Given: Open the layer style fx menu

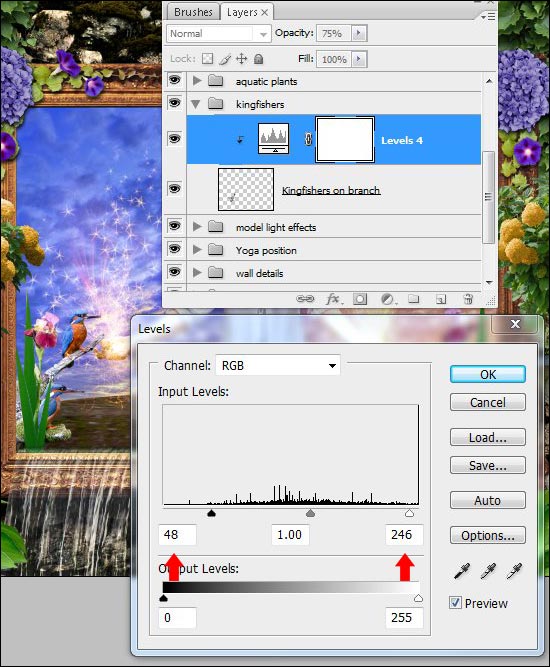Looking at the screenshot, I should [333, 299].
